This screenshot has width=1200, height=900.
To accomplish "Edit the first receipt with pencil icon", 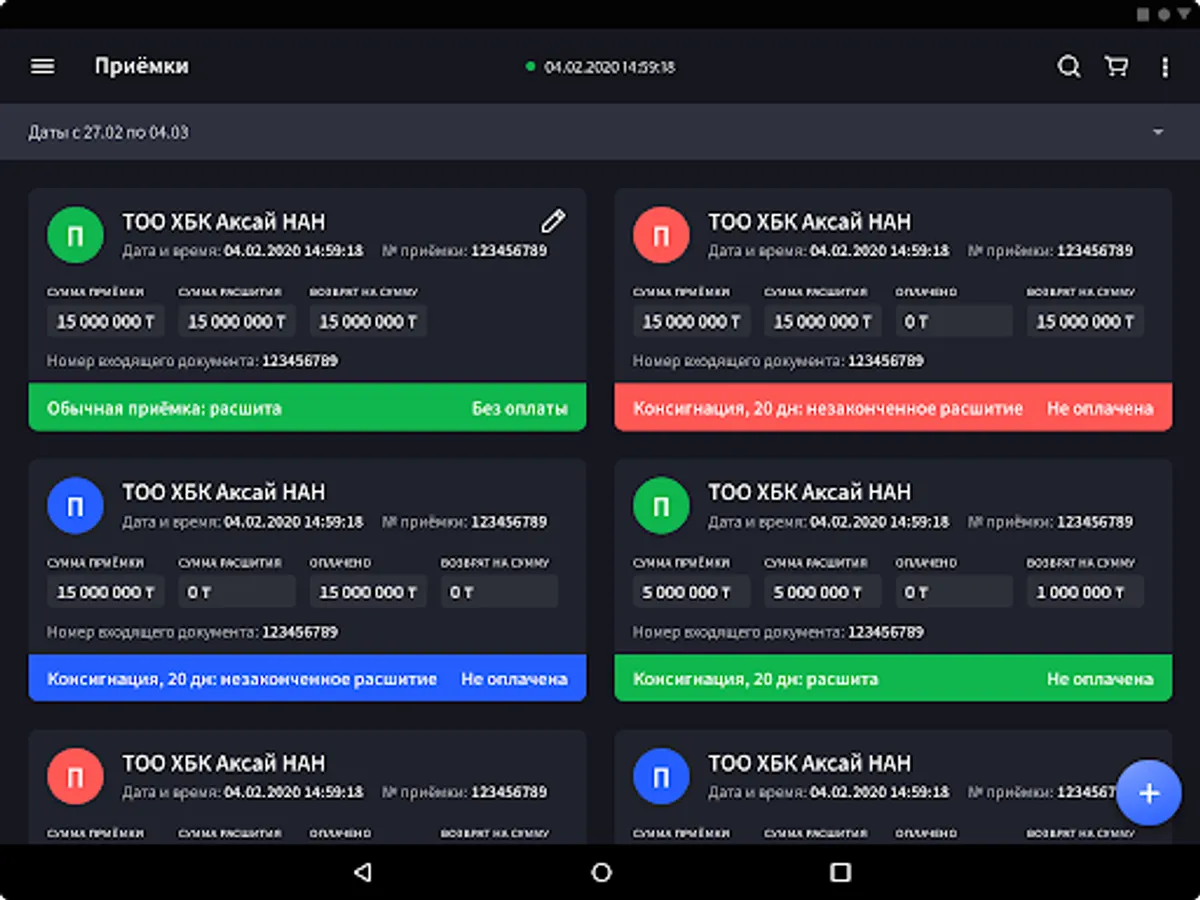I will (x=553, y=221).
